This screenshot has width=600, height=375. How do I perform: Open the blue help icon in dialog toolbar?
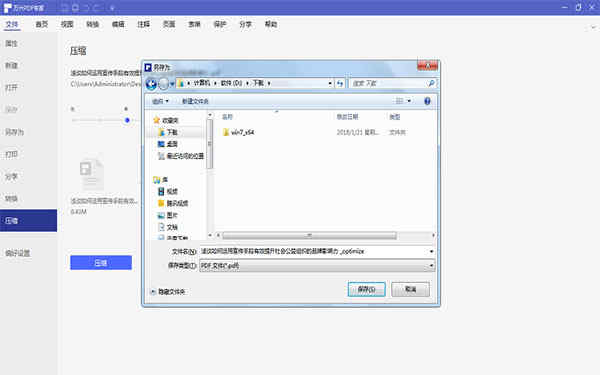click(427, 101)
